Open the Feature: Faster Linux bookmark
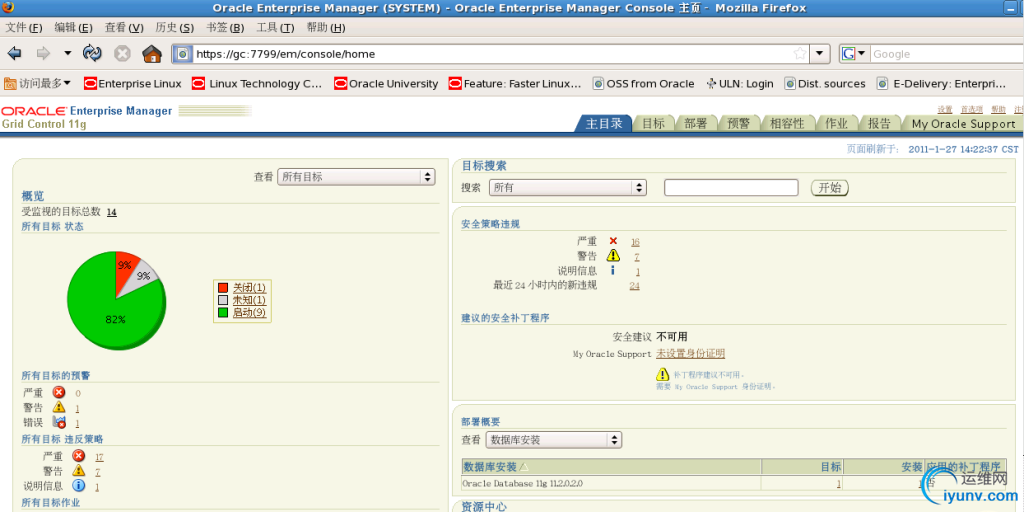Image resolution: width=1024 pixels, height=512 pixels. pos(515,84)
